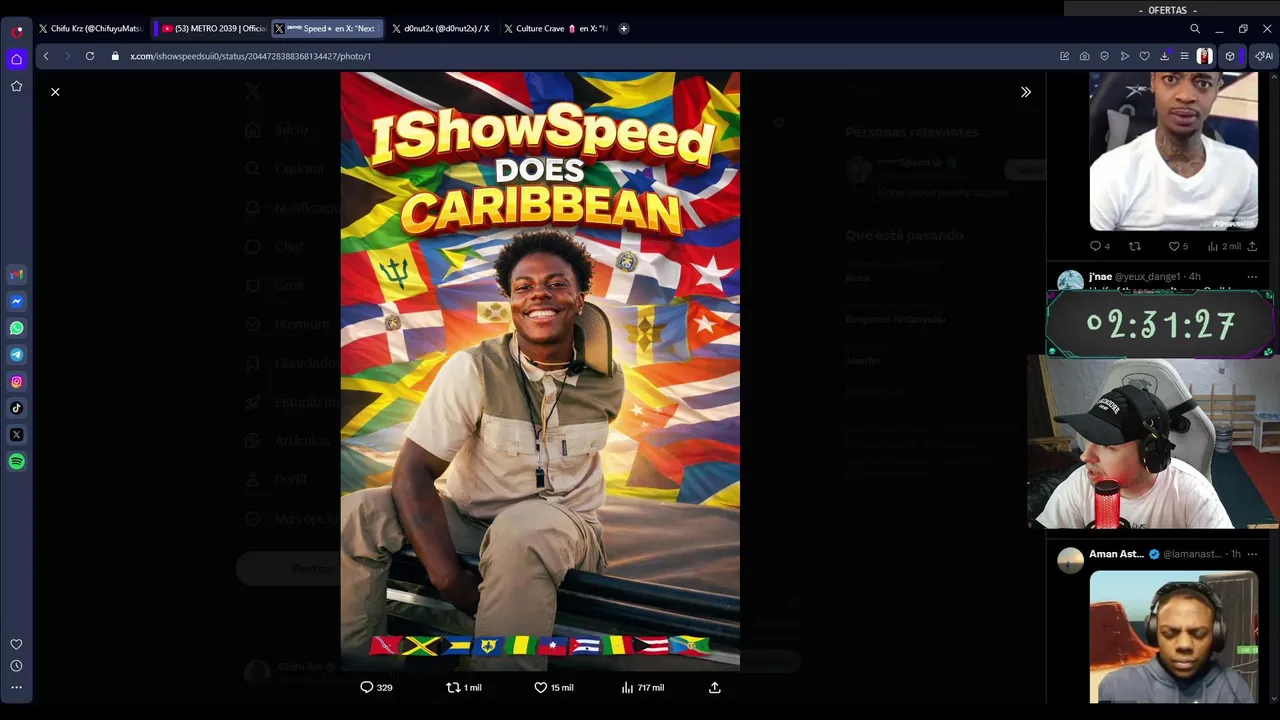
Task: Reply on top tweet with 4 comments
Action: [x=1100, y=246]
